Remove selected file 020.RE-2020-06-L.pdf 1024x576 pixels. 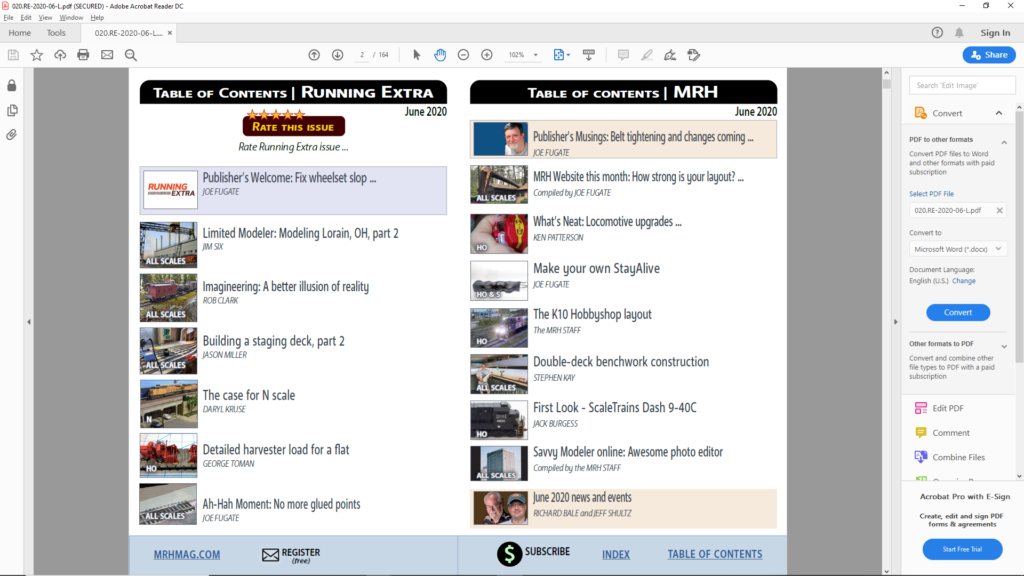[x=999, y=210]
